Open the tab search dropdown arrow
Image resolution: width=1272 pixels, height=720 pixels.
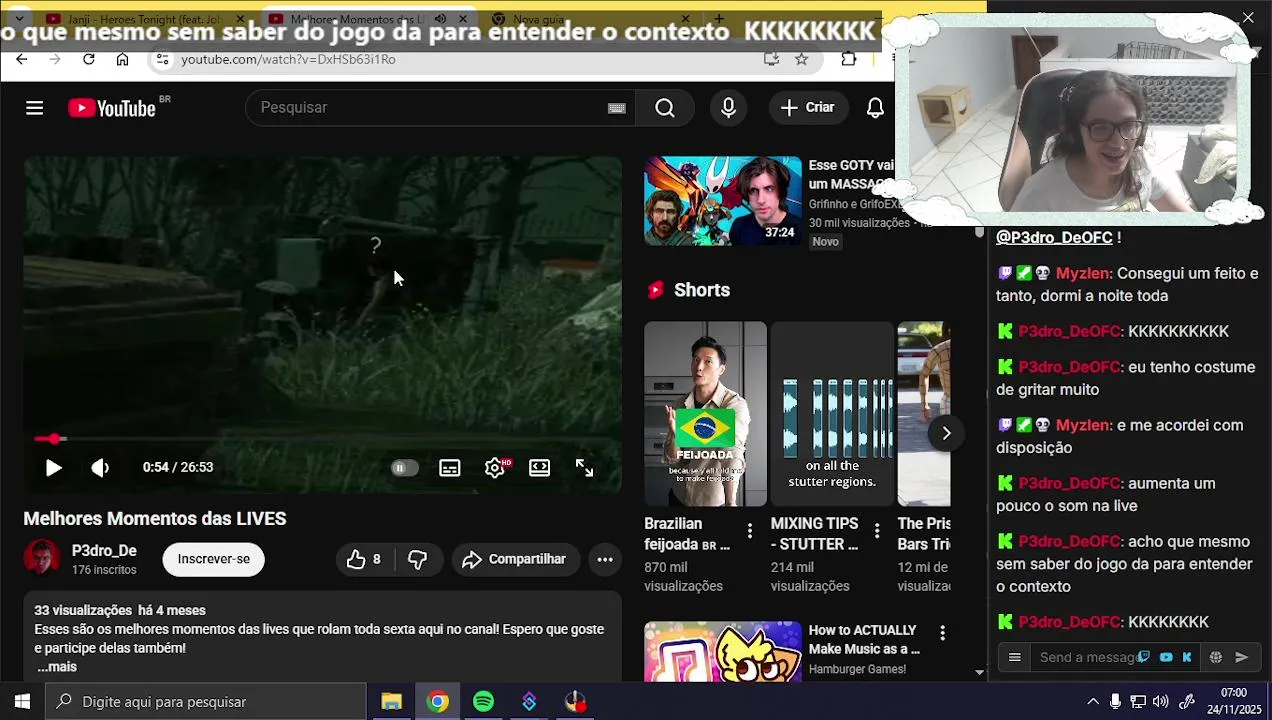click(x=19, y=18)
